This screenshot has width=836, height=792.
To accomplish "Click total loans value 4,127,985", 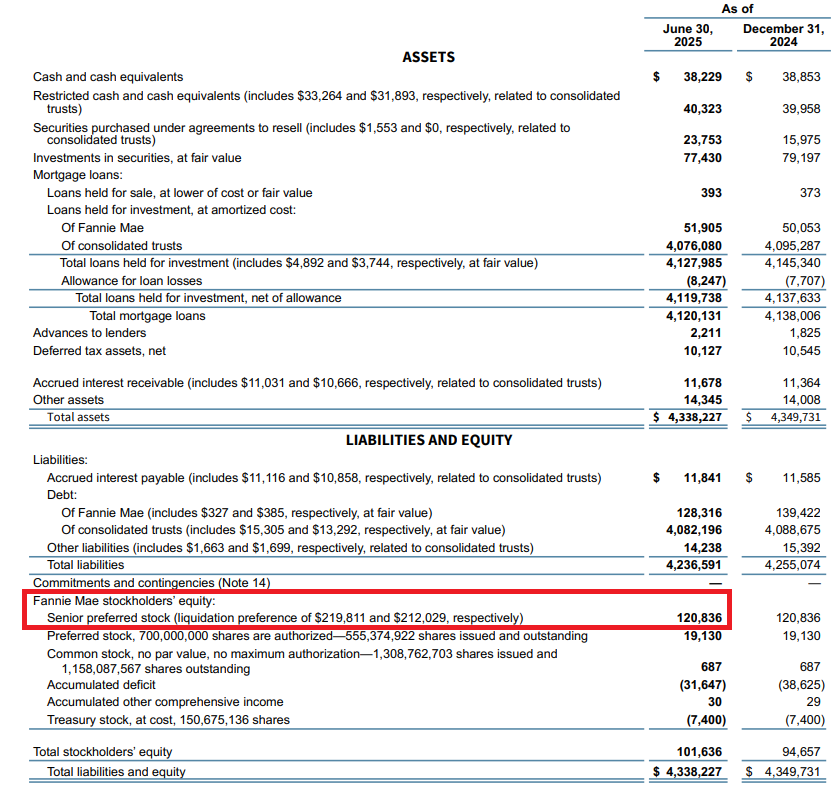I will 694,263.
